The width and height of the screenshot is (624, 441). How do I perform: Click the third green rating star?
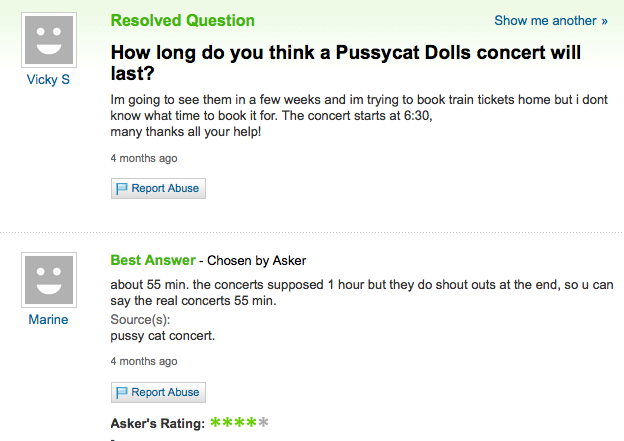(239, 422)
